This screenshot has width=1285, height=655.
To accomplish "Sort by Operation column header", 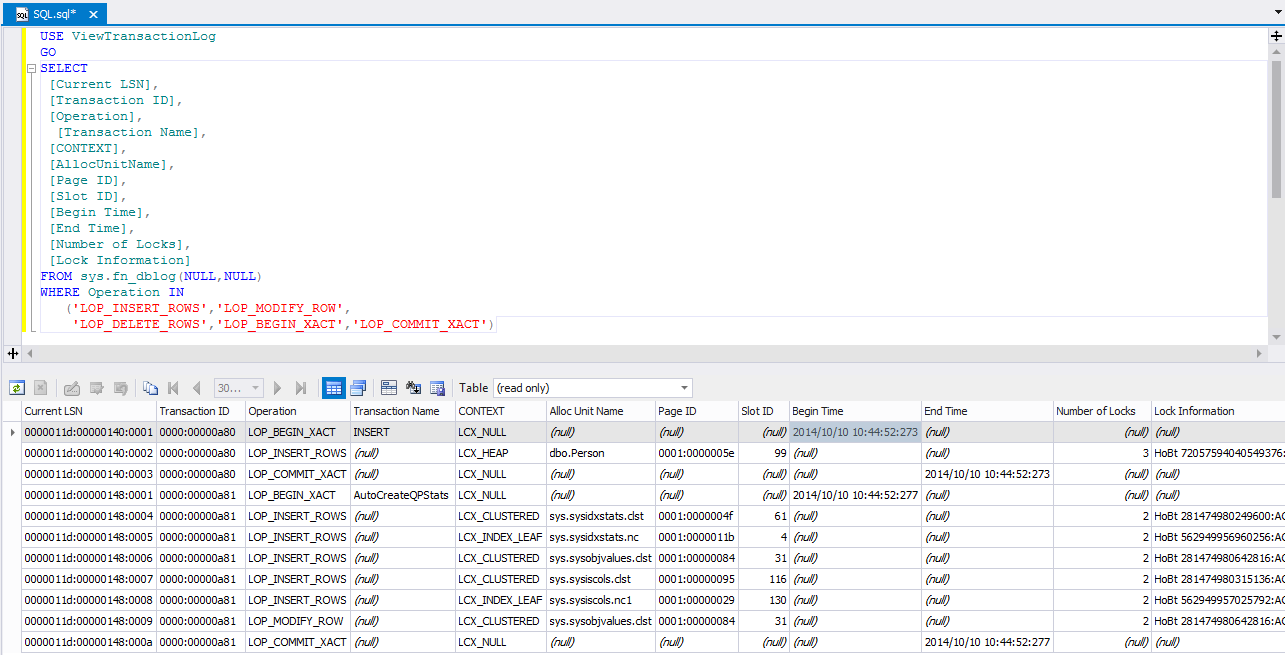I will pos(297,411).
